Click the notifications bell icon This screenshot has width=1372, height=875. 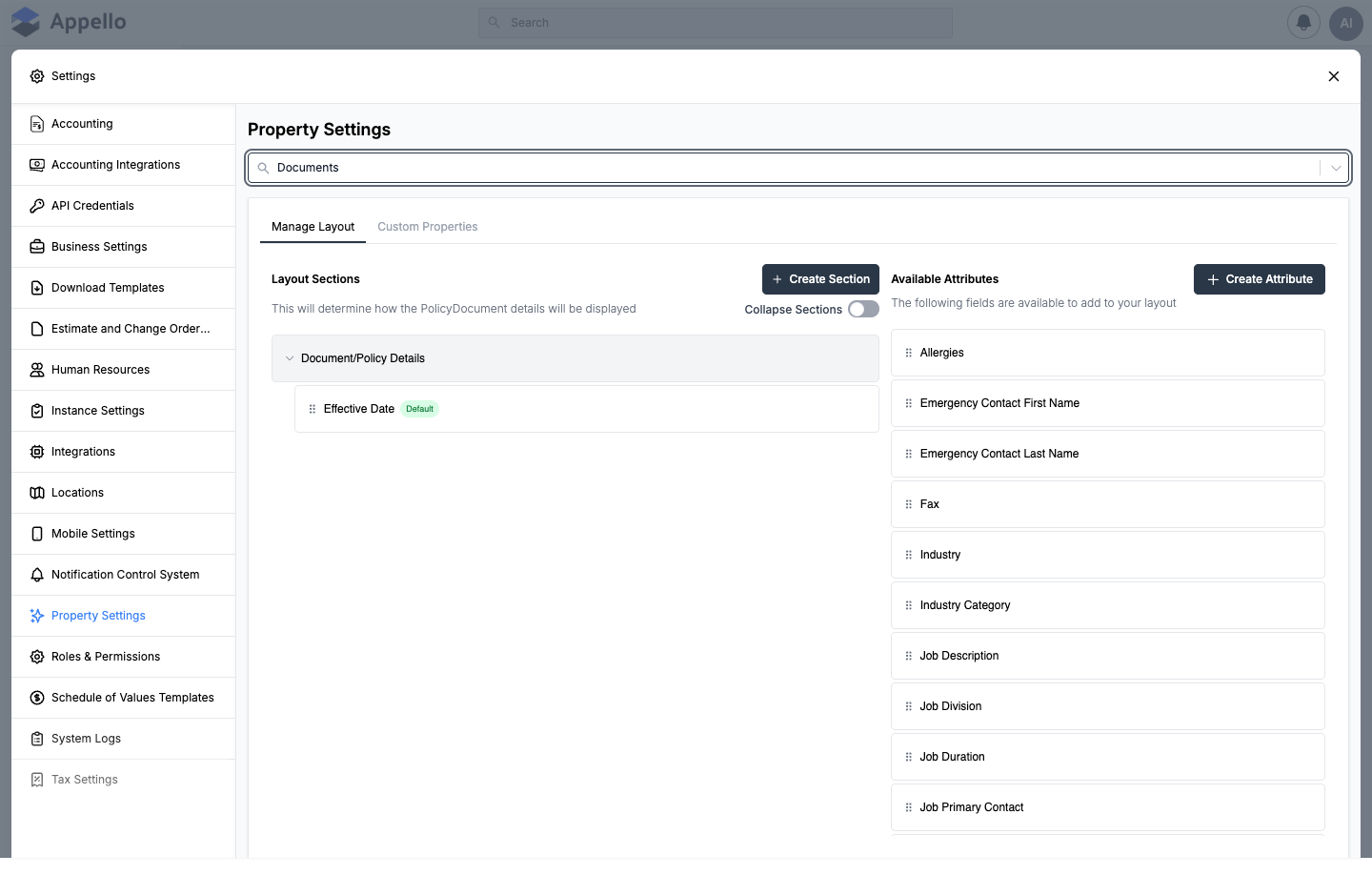1303,23
